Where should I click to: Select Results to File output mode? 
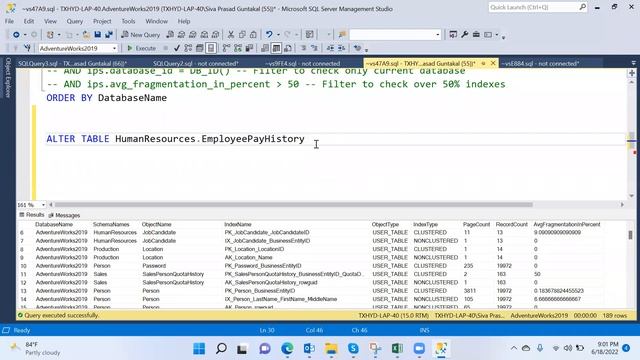coord(288,48)
